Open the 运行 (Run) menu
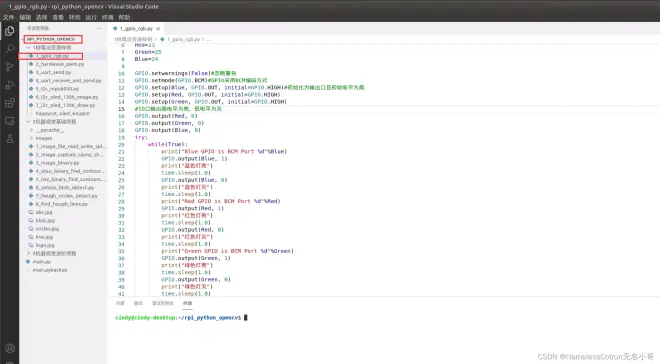660x364 pixels. pos(91,17)
